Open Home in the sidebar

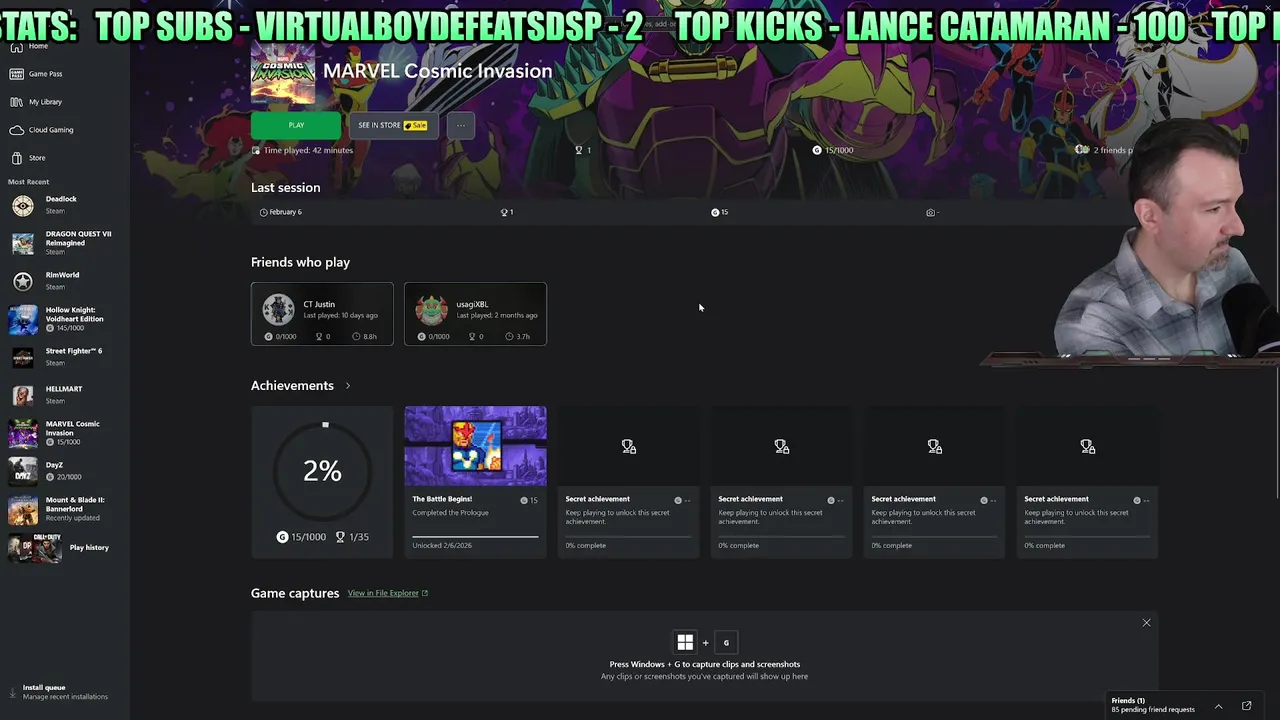click(38, 46)
